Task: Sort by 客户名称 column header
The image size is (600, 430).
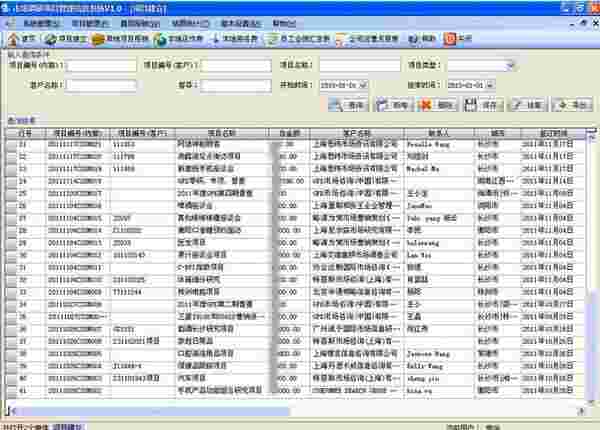Action: click(357, 133)
